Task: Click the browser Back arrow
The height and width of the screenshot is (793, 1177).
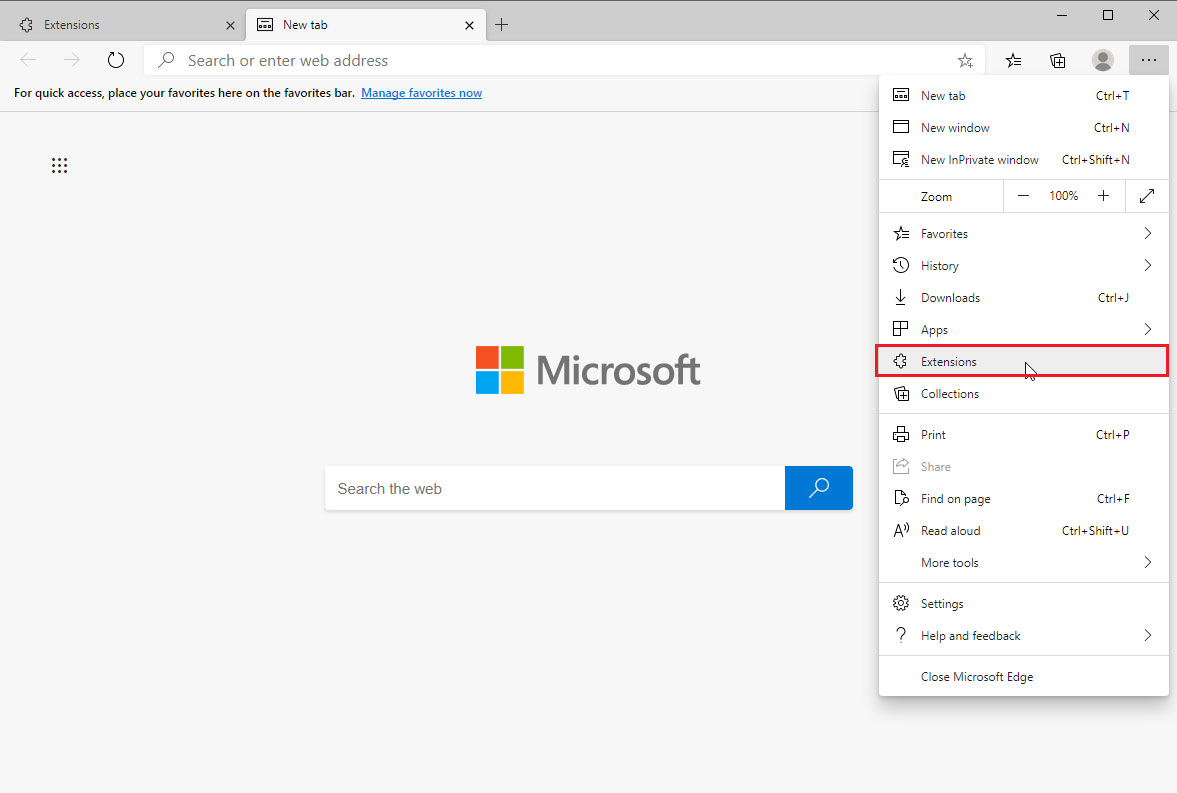Action: (x=29, y=60)
